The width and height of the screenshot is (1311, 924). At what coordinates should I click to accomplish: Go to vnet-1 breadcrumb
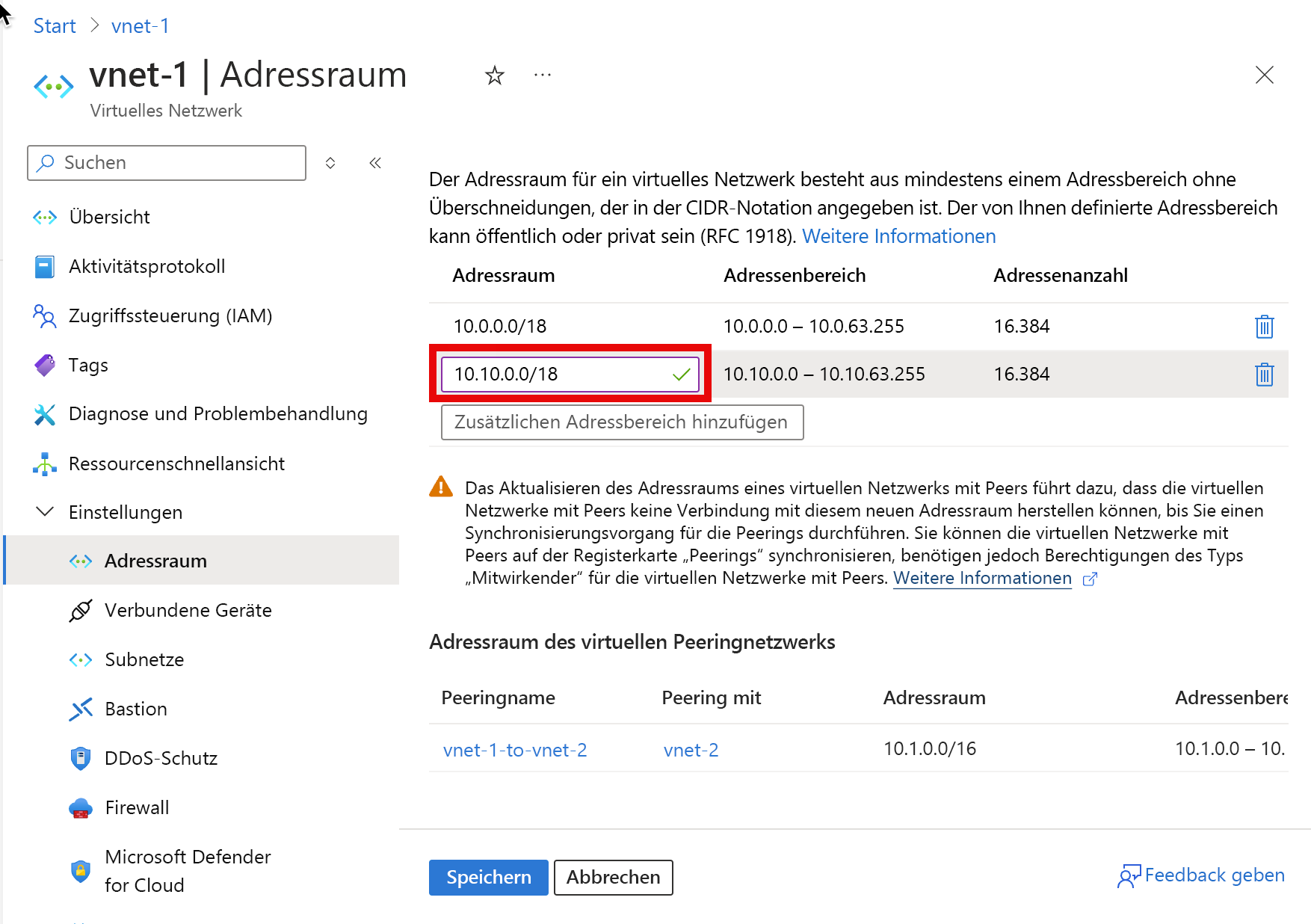pyautogui.click(x=141, y=26)
